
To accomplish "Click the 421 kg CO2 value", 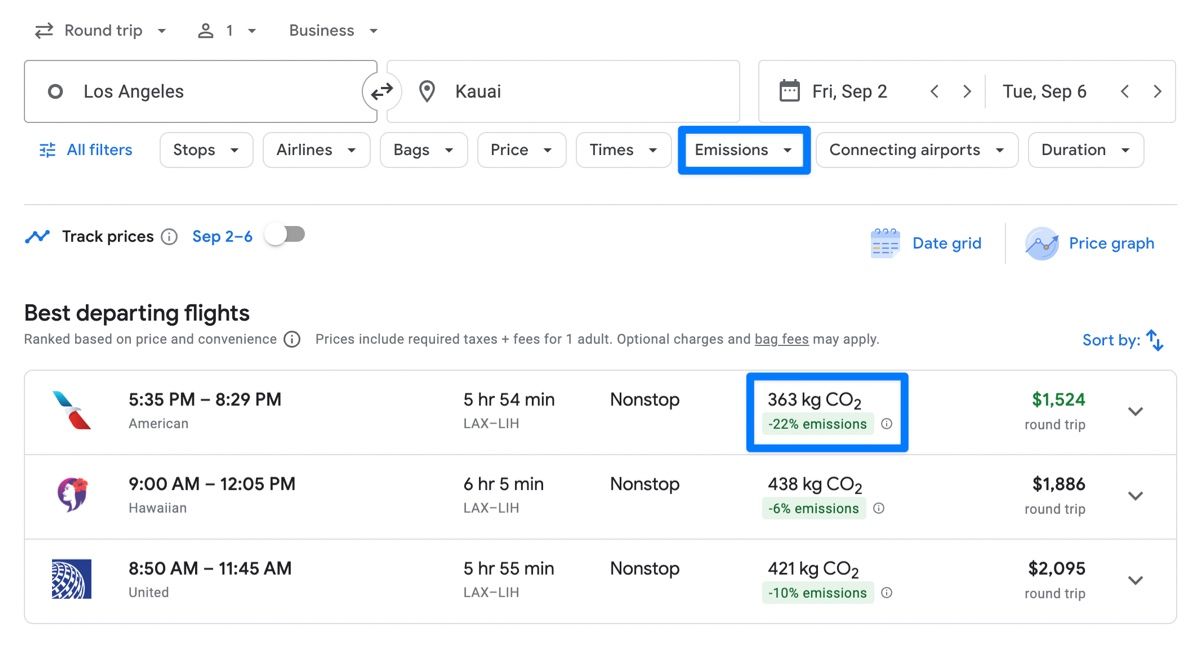I will (x=813, y=570).
